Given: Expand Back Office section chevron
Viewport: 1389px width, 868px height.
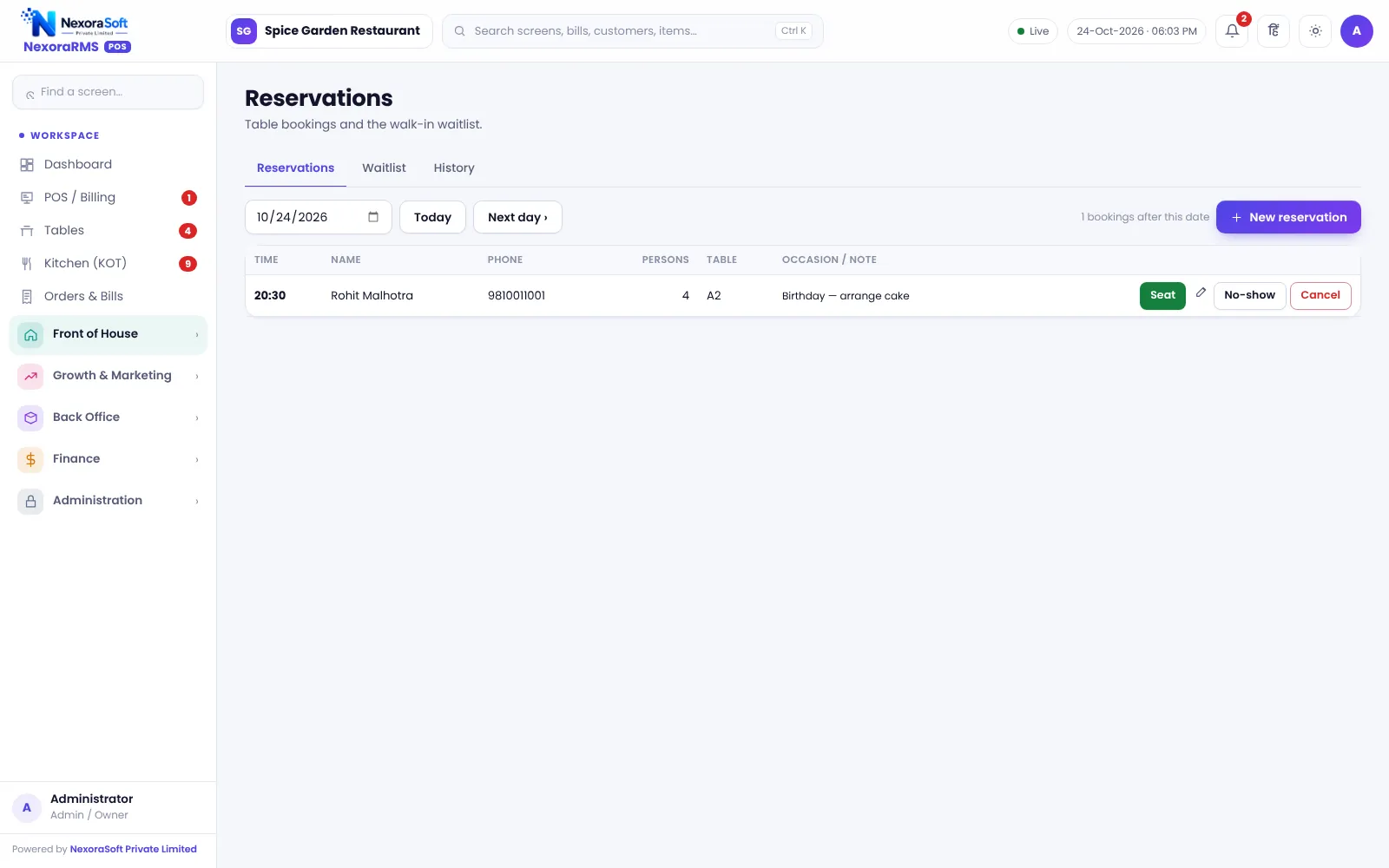Looking at the screenshot, I should coord(197,418).
